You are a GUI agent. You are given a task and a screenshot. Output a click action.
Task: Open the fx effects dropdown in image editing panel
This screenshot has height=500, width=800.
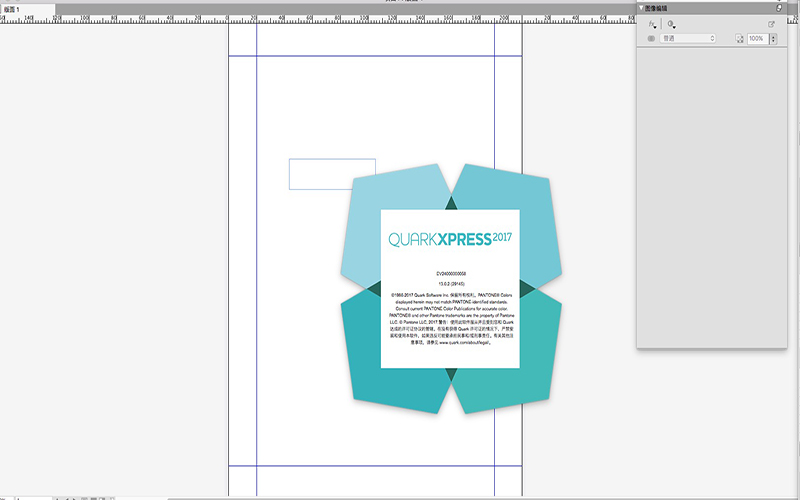652,24
